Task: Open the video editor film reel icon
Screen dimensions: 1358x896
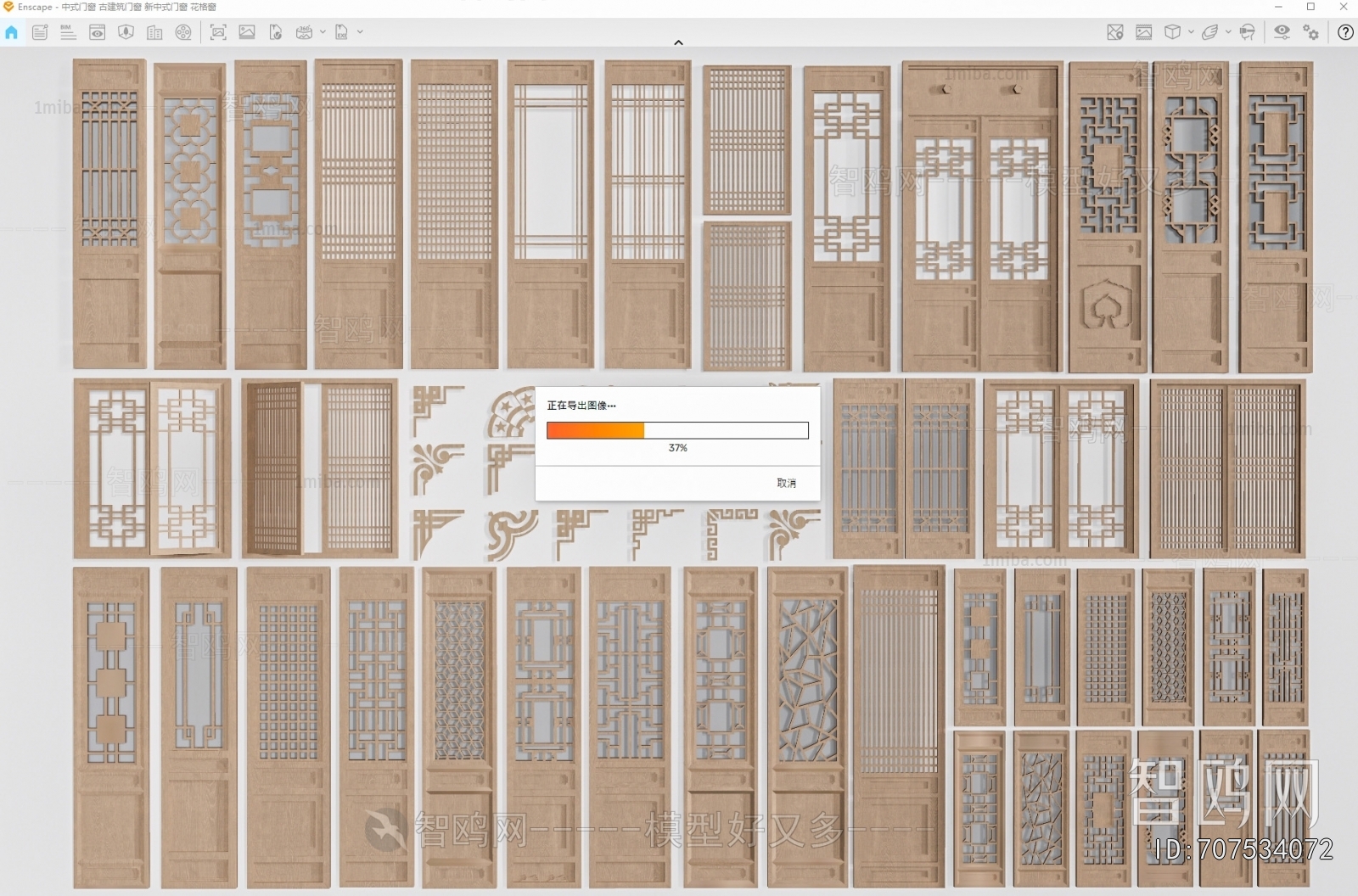Action: (183, 32)
